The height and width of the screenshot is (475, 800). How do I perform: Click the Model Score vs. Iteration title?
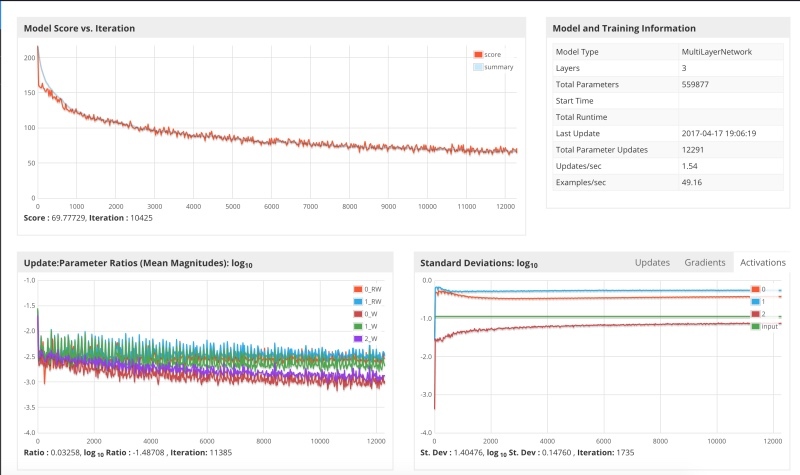point(79,29)
